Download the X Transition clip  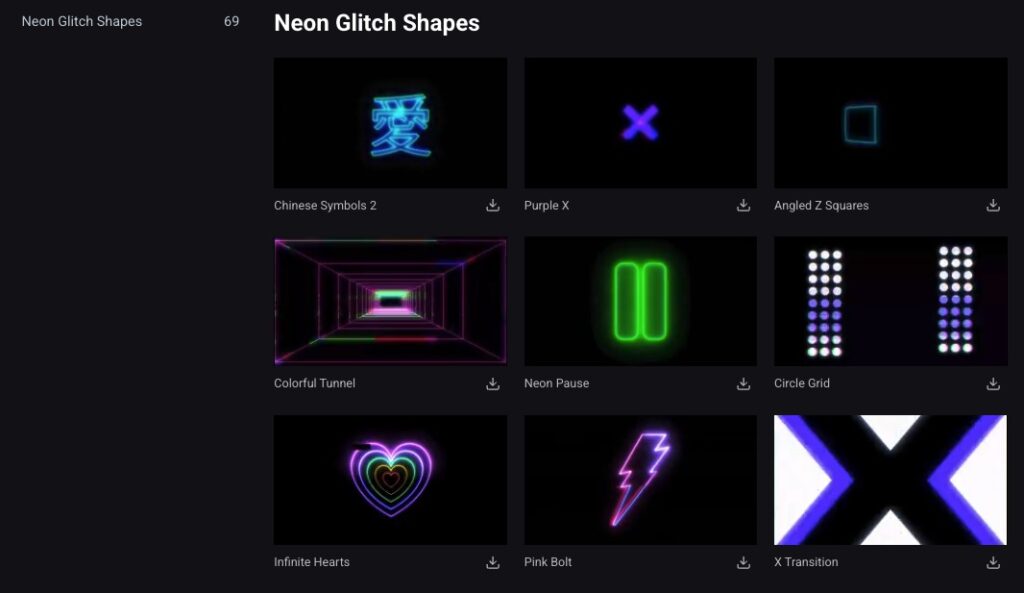993,562
